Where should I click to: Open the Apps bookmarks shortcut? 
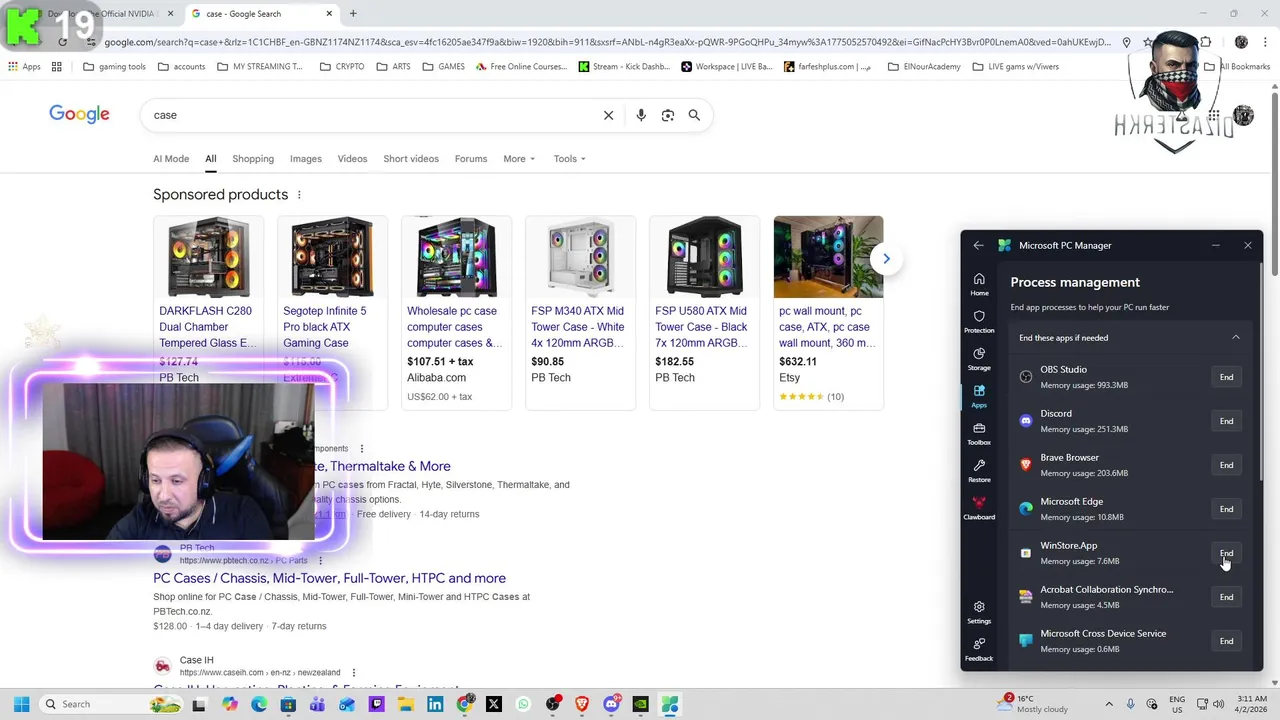pos(24,67)
